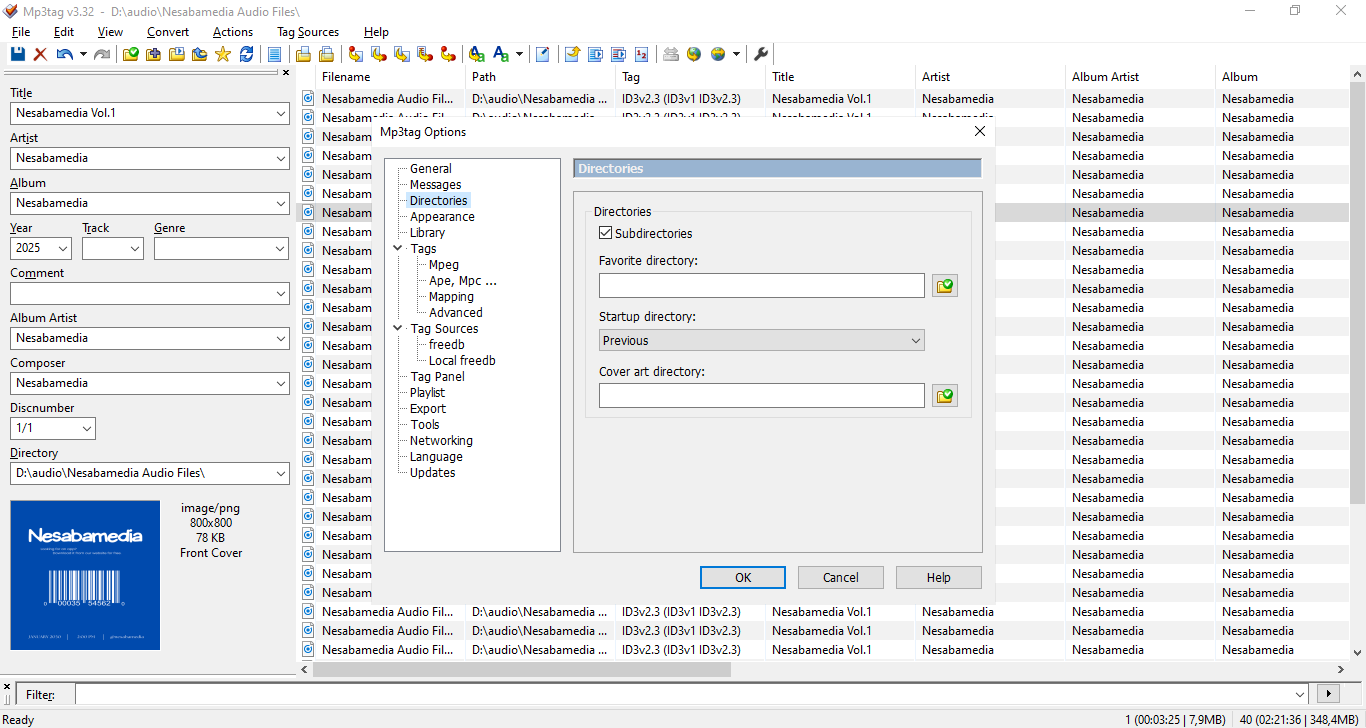Collapse the Tags tree node

[x=398, y=248]
